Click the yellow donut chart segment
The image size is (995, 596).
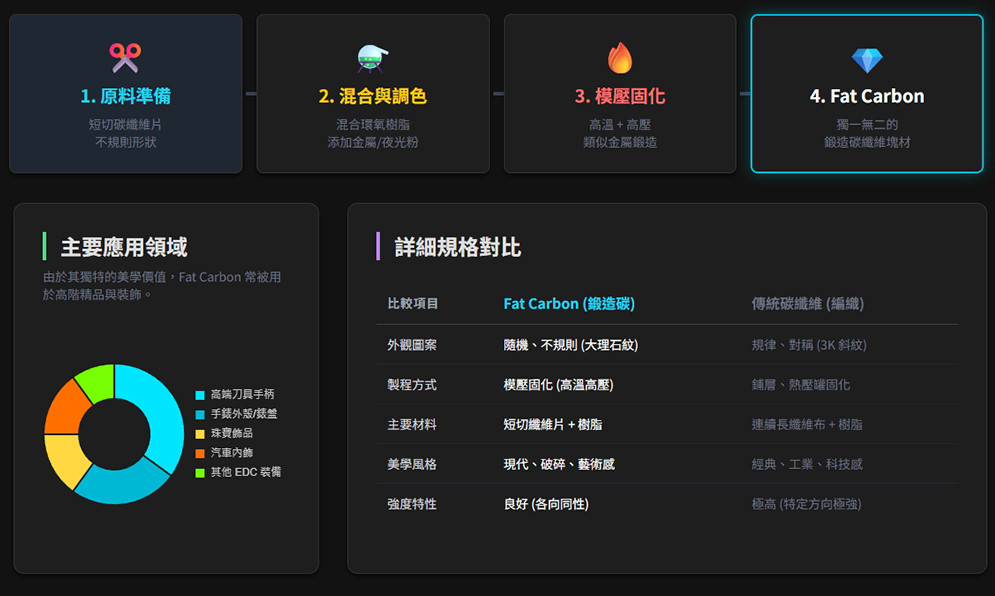[x=62, y=459]
